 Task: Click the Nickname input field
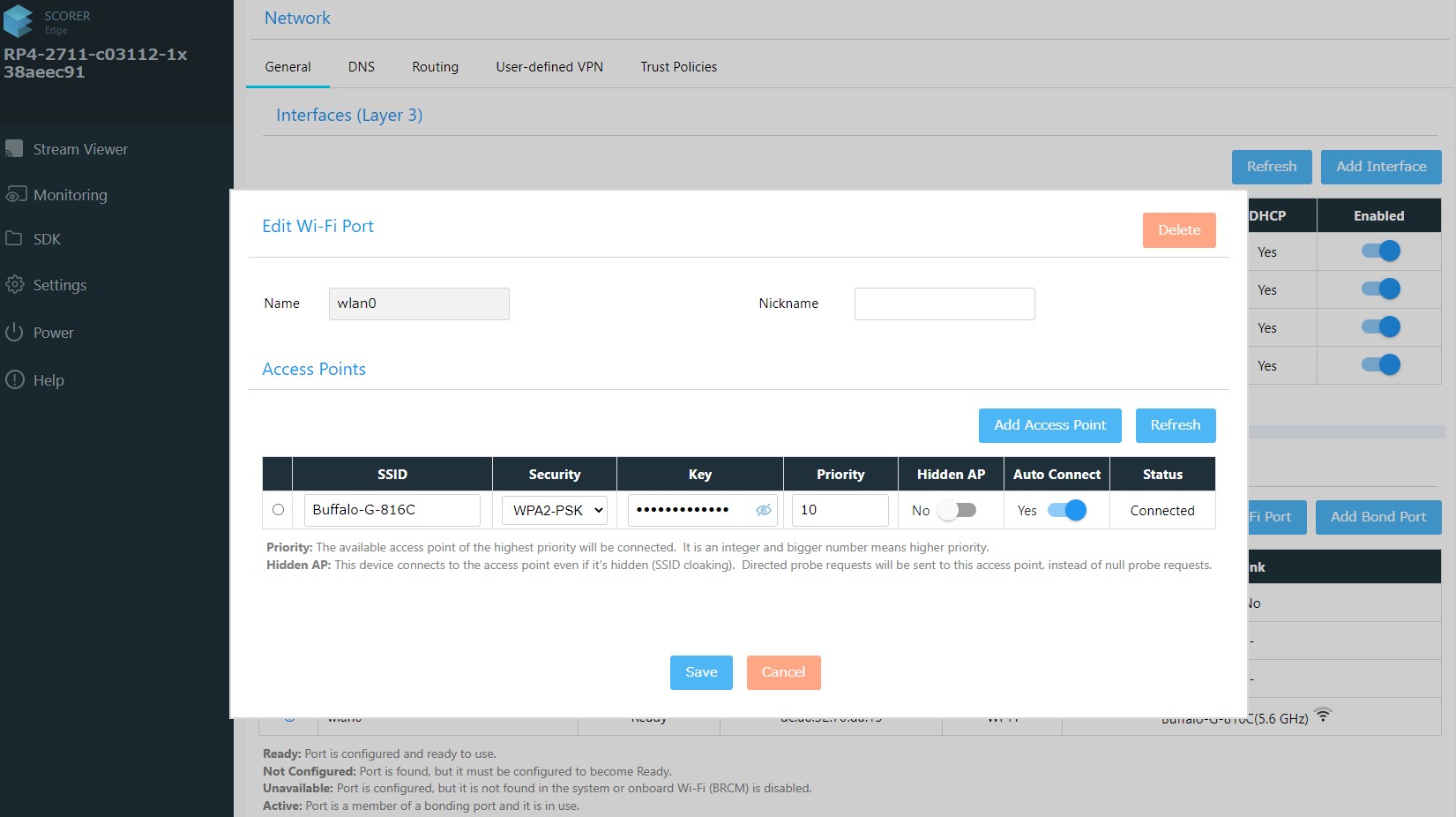944,304
